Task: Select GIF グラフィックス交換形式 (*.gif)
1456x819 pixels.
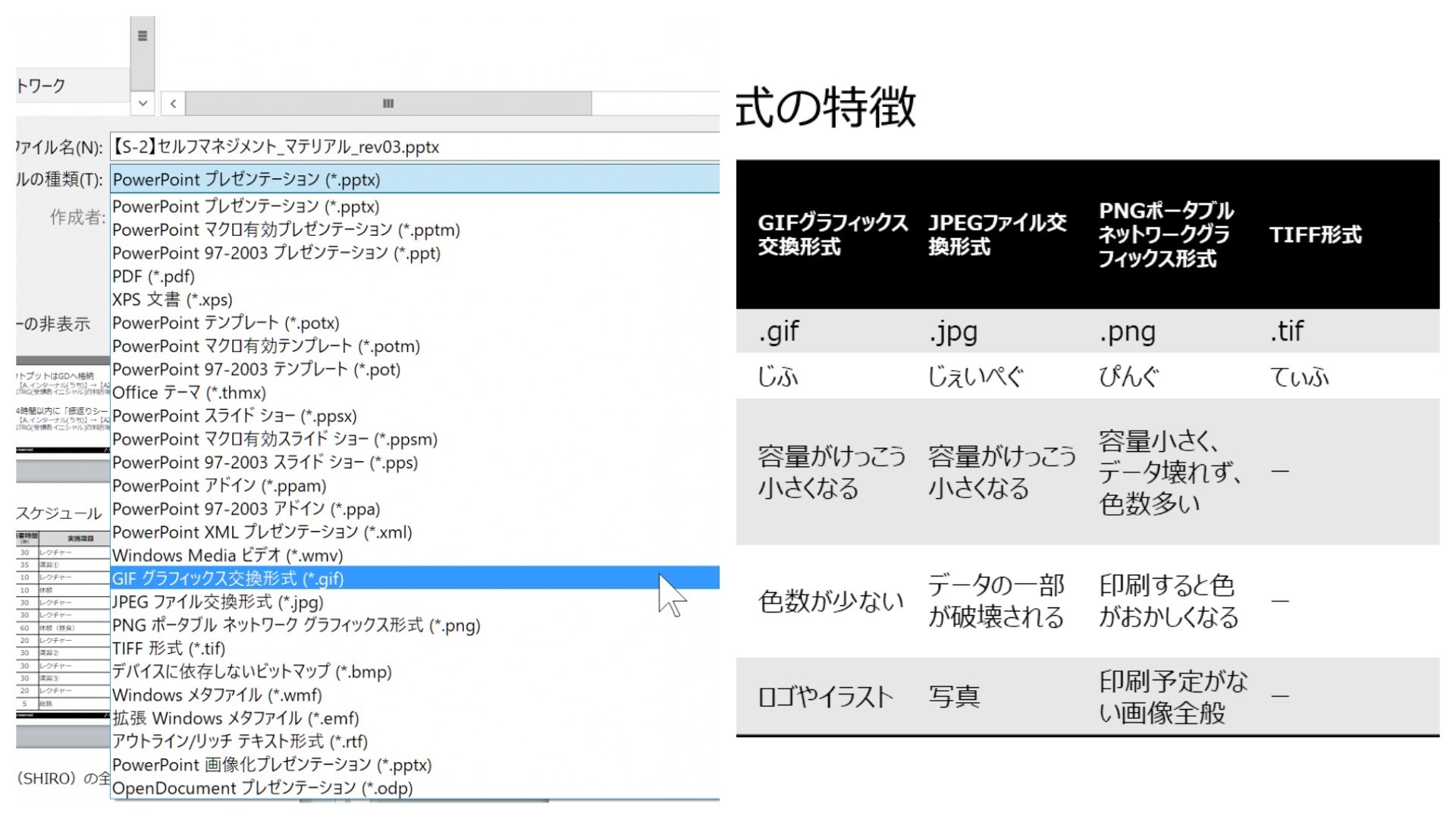Action: (x=415, y=579)
